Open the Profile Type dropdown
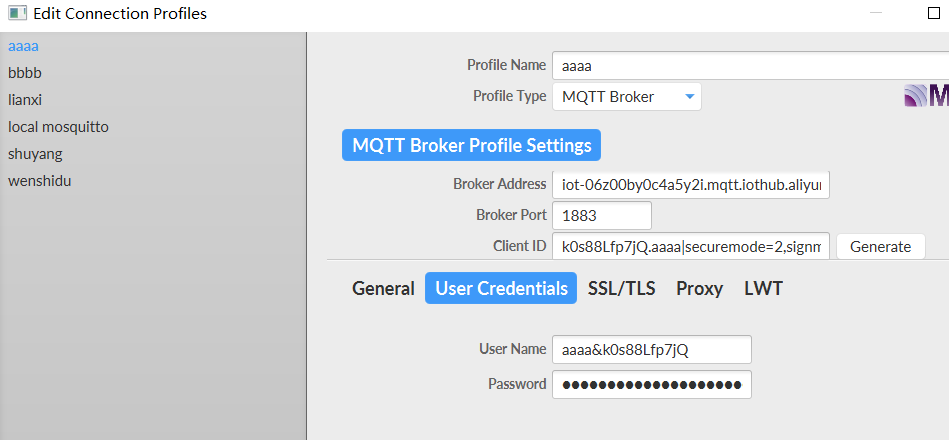The height and width of the screenshot is (440, 949). click(626, 97)
